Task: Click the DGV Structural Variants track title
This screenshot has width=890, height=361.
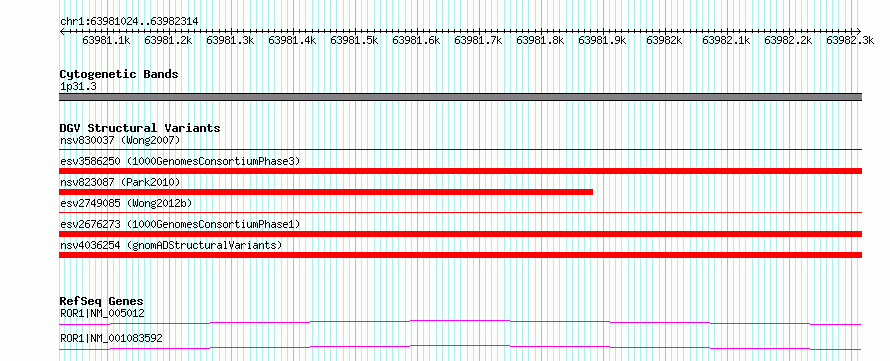Action: click(x=140, y=128)
